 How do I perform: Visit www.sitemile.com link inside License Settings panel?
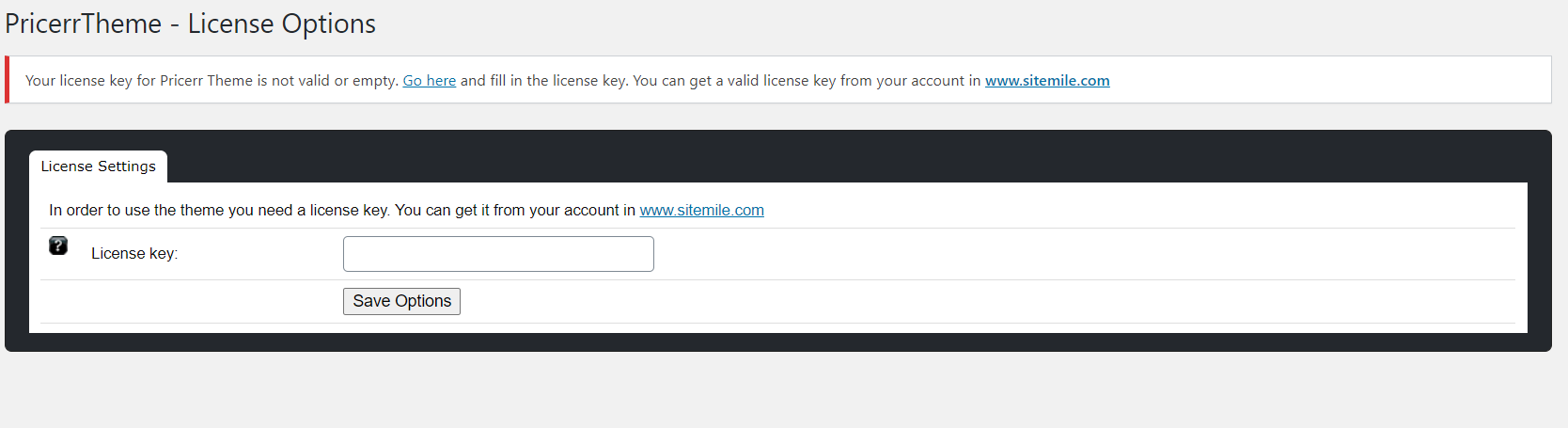click(701, 211)
